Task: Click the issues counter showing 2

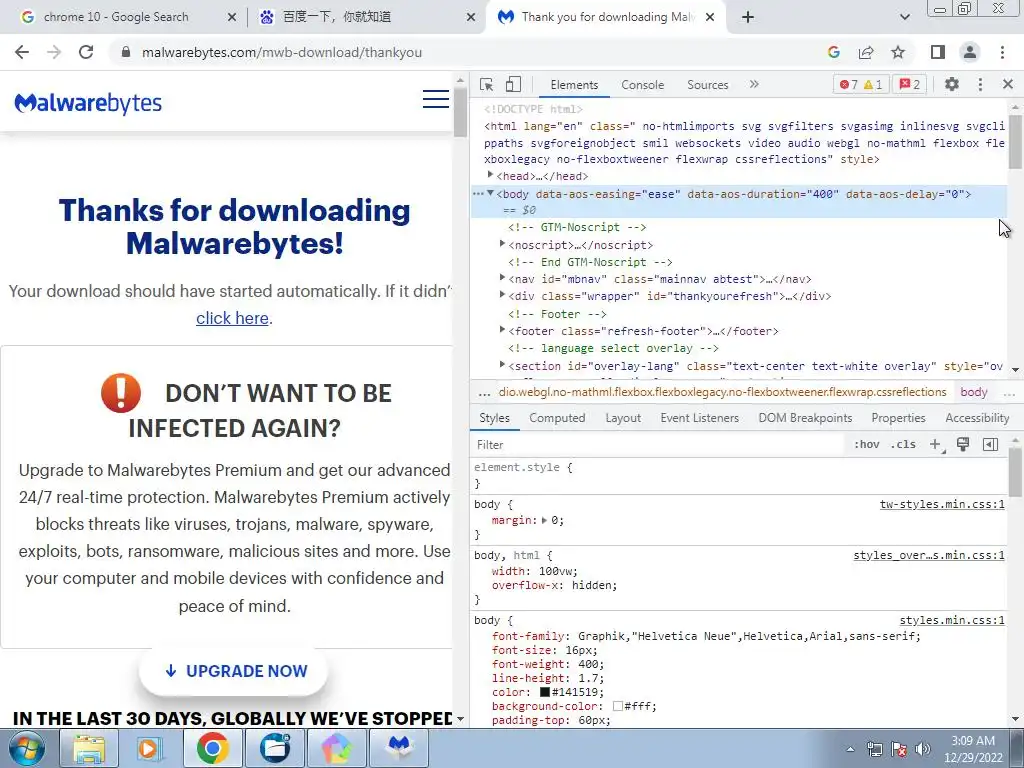Action: 909,84
